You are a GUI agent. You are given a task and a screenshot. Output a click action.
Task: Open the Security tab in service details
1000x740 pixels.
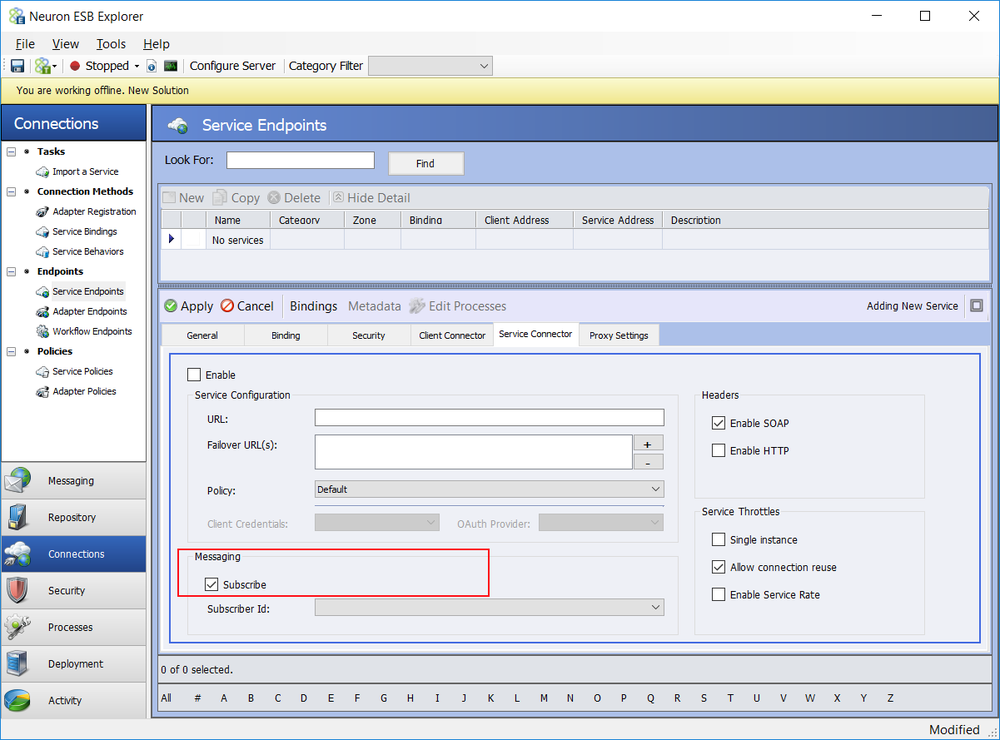point(369,336)
